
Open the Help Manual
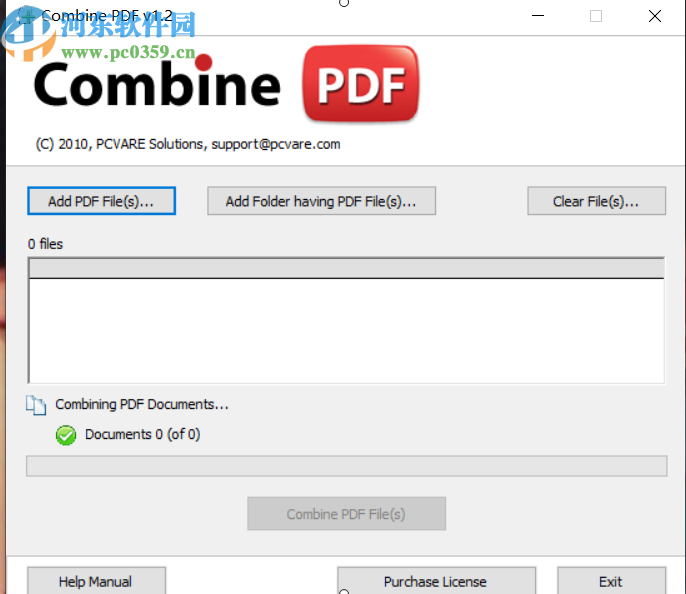coord(96,581)
